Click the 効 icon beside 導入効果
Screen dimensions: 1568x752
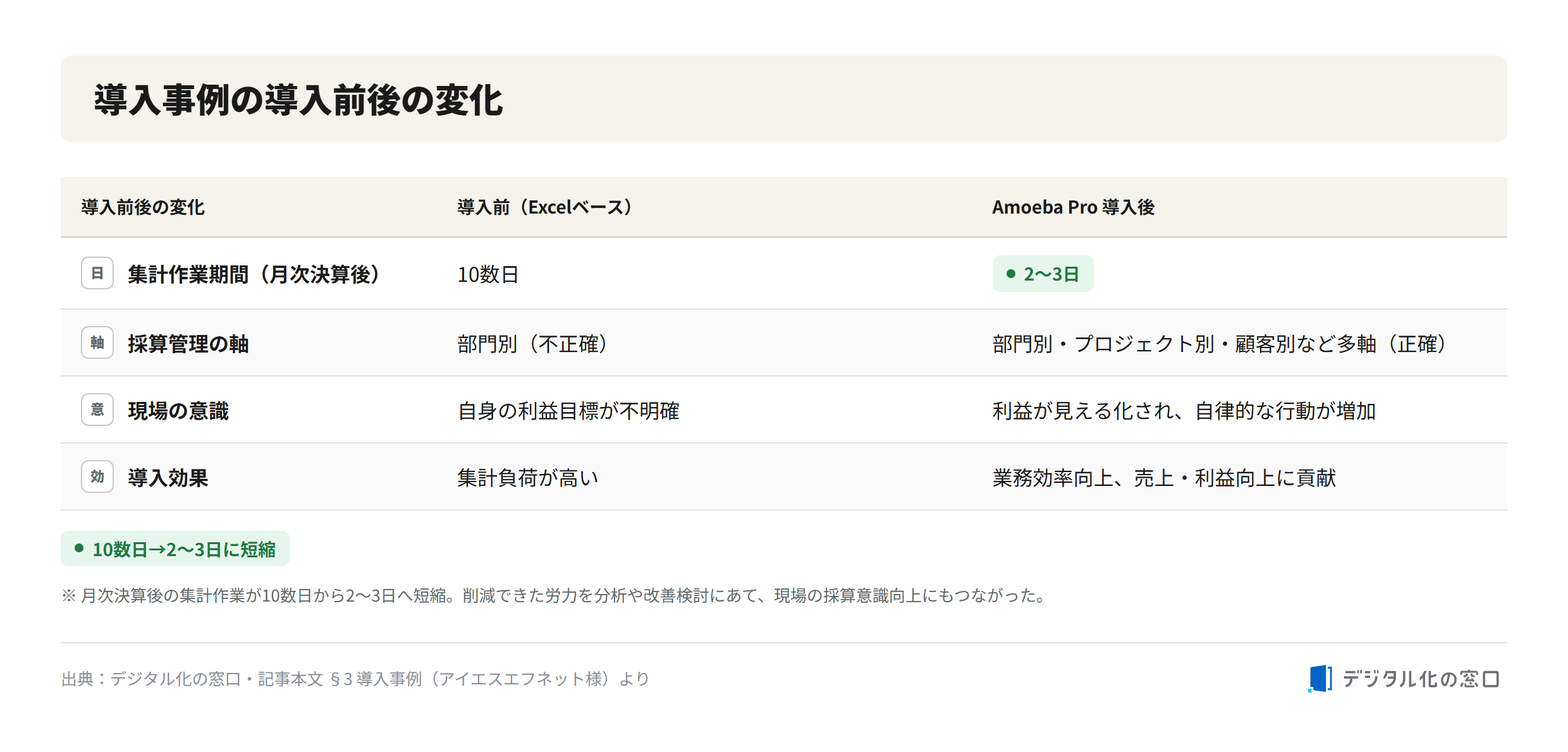coord(97,476)
